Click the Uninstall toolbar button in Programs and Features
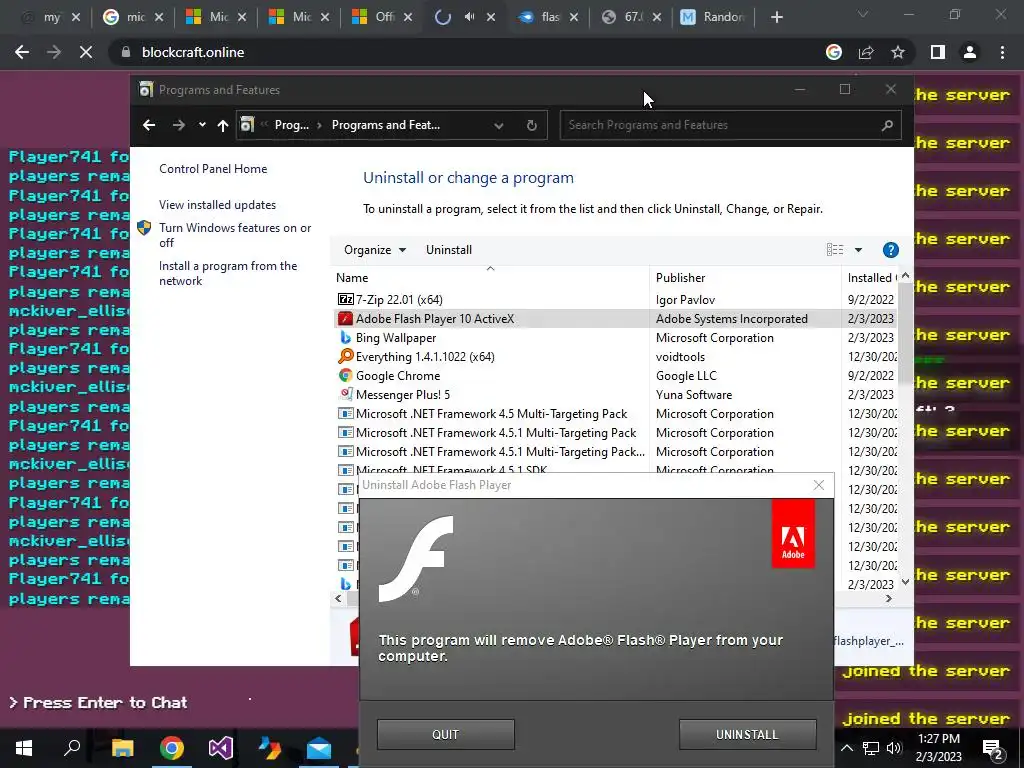The image size is (1024, 768). point(449,249)
